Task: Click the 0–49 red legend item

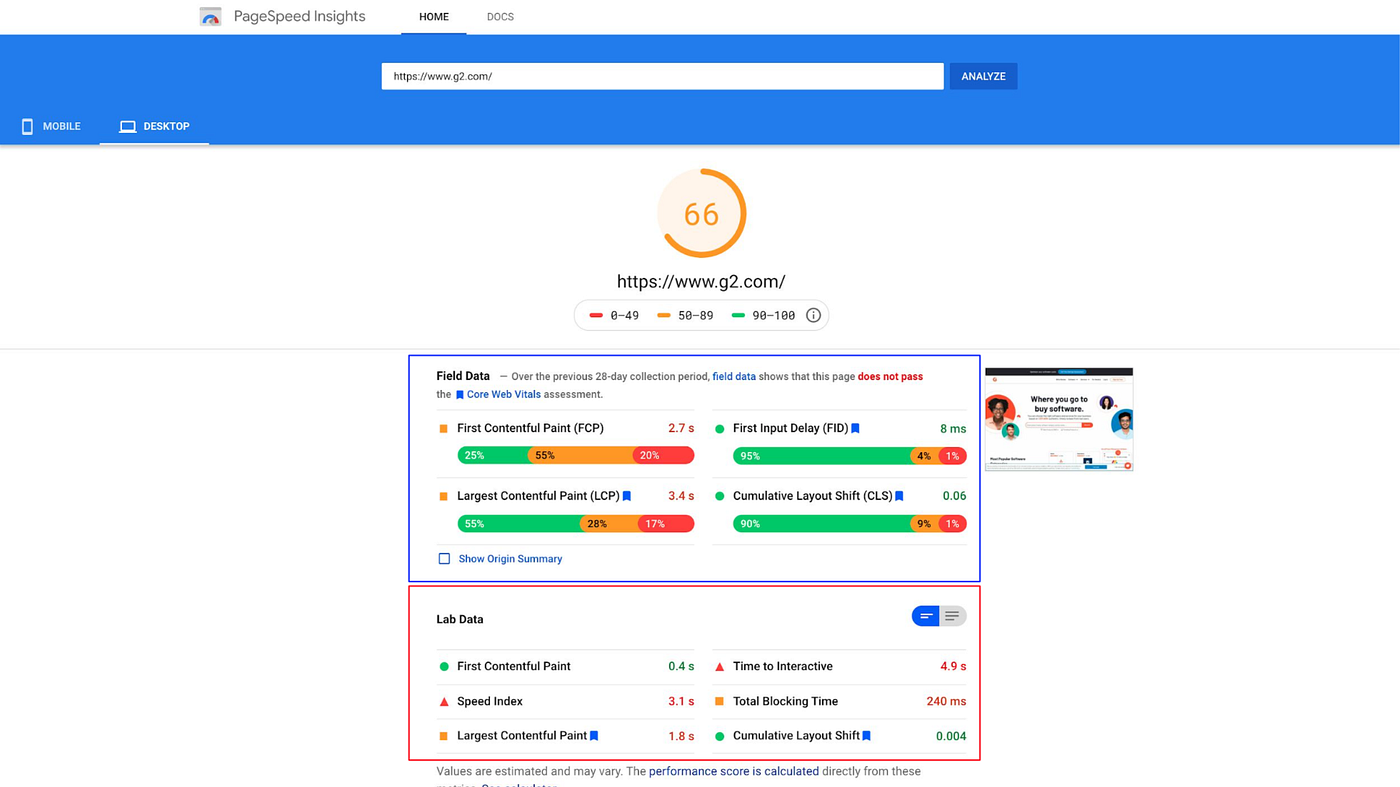Action: (614, 315)
